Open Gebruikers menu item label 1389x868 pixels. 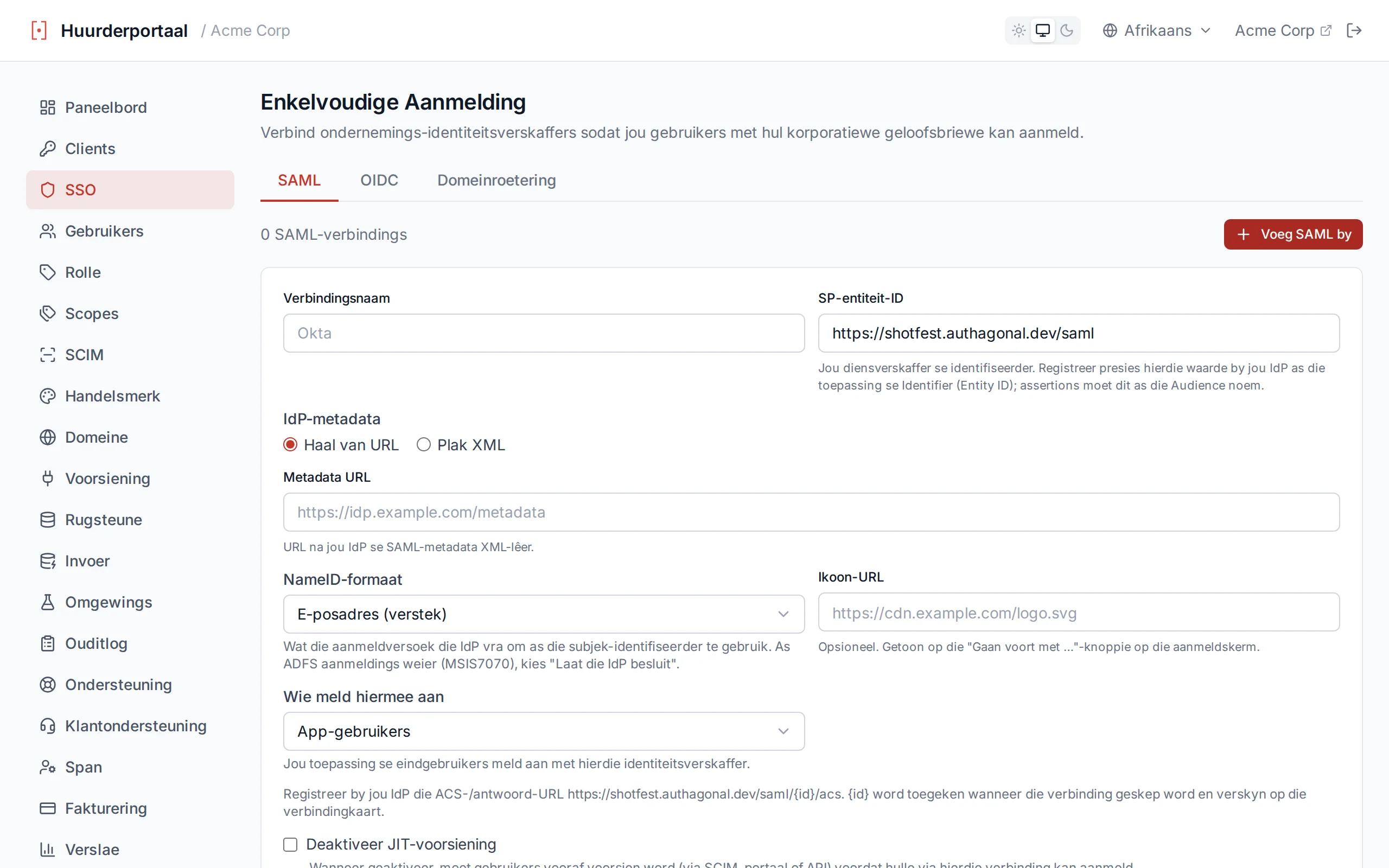[105, 231]
